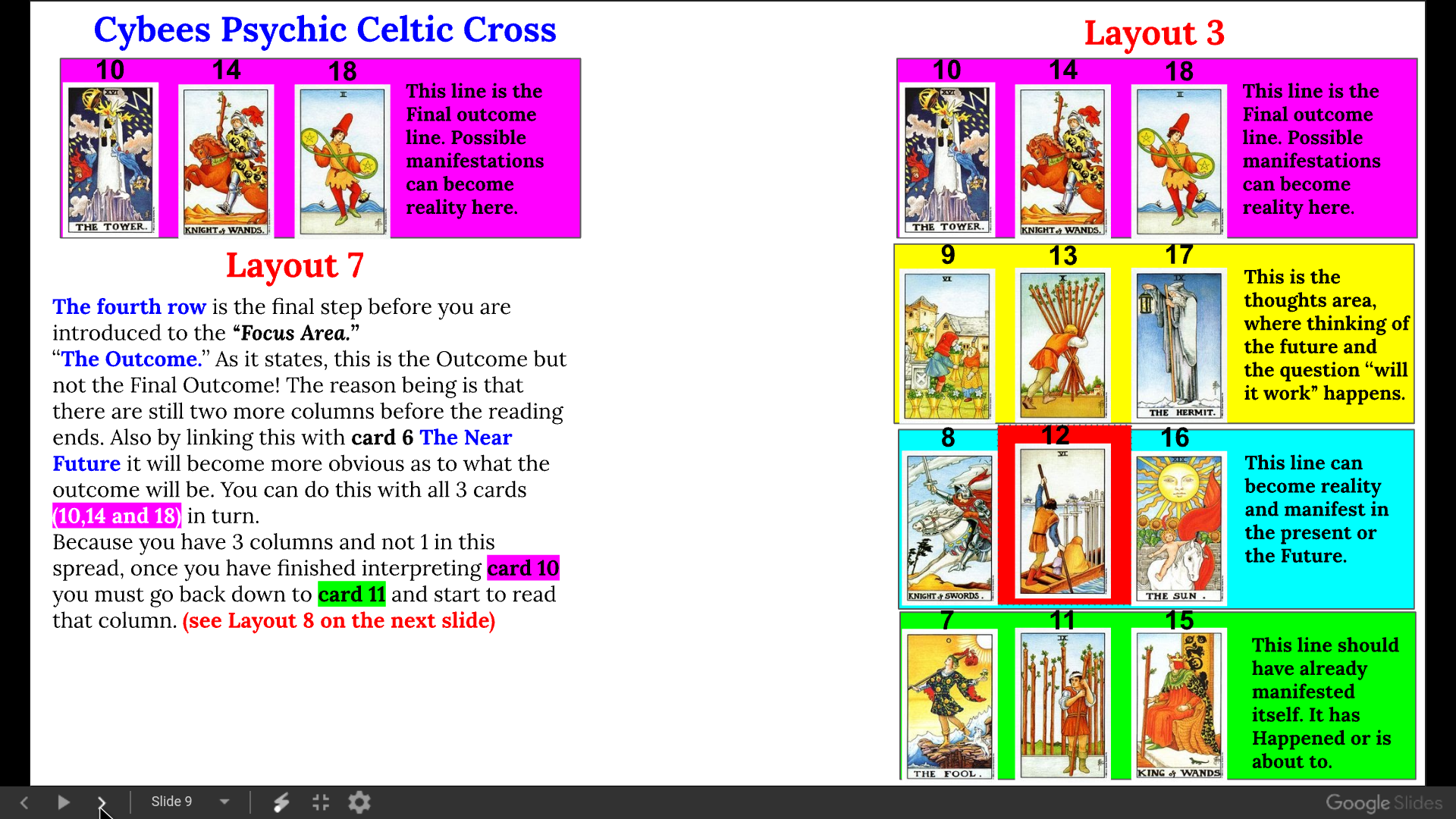
Task: Click cyan 'This line can become reality' text
Action: point(1316,509)
